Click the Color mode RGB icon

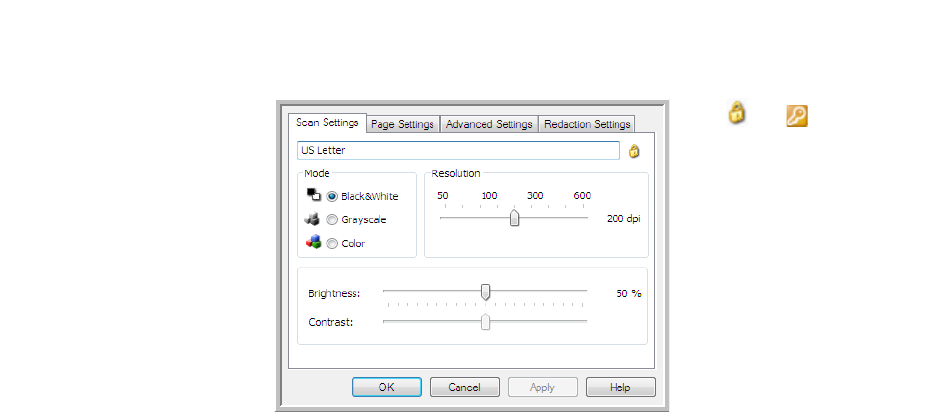(x=313, y=242)
